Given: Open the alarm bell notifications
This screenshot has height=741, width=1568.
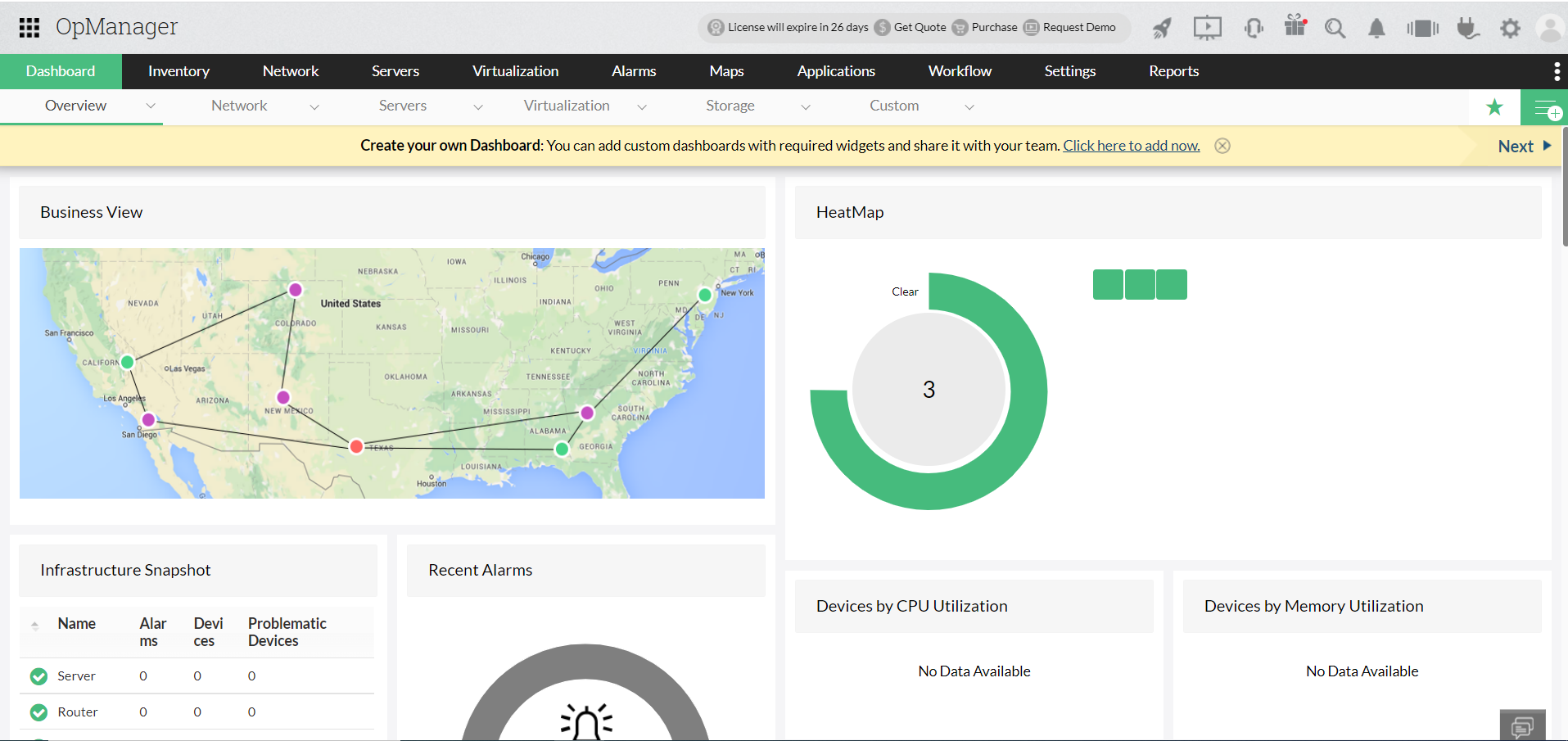Looking at the screenshot, I should point(1376,29).
